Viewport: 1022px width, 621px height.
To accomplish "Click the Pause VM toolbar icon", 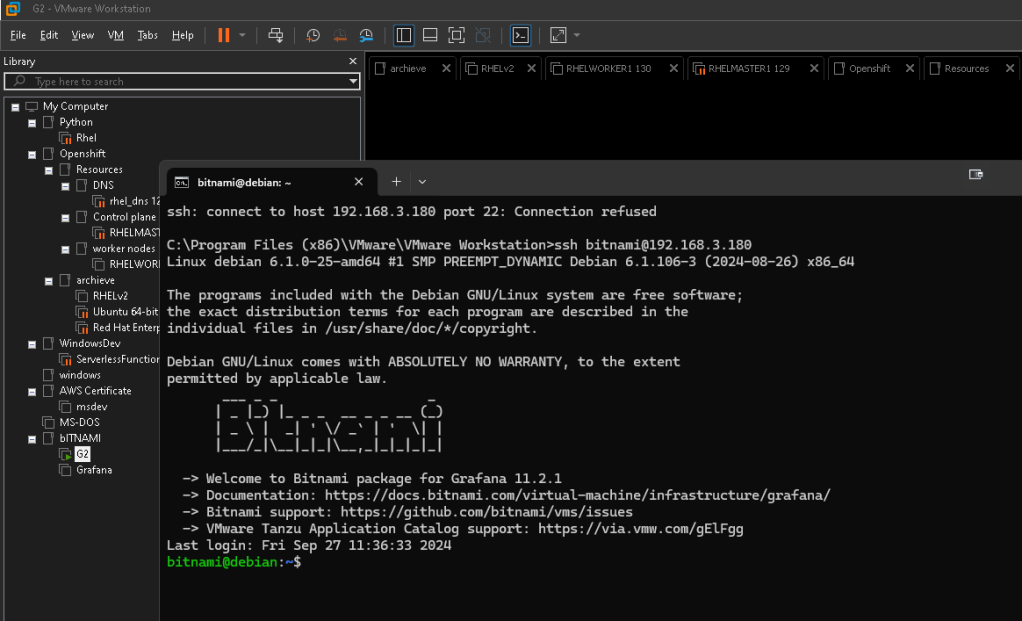I will pyautogui.click(x=224, y=35).
